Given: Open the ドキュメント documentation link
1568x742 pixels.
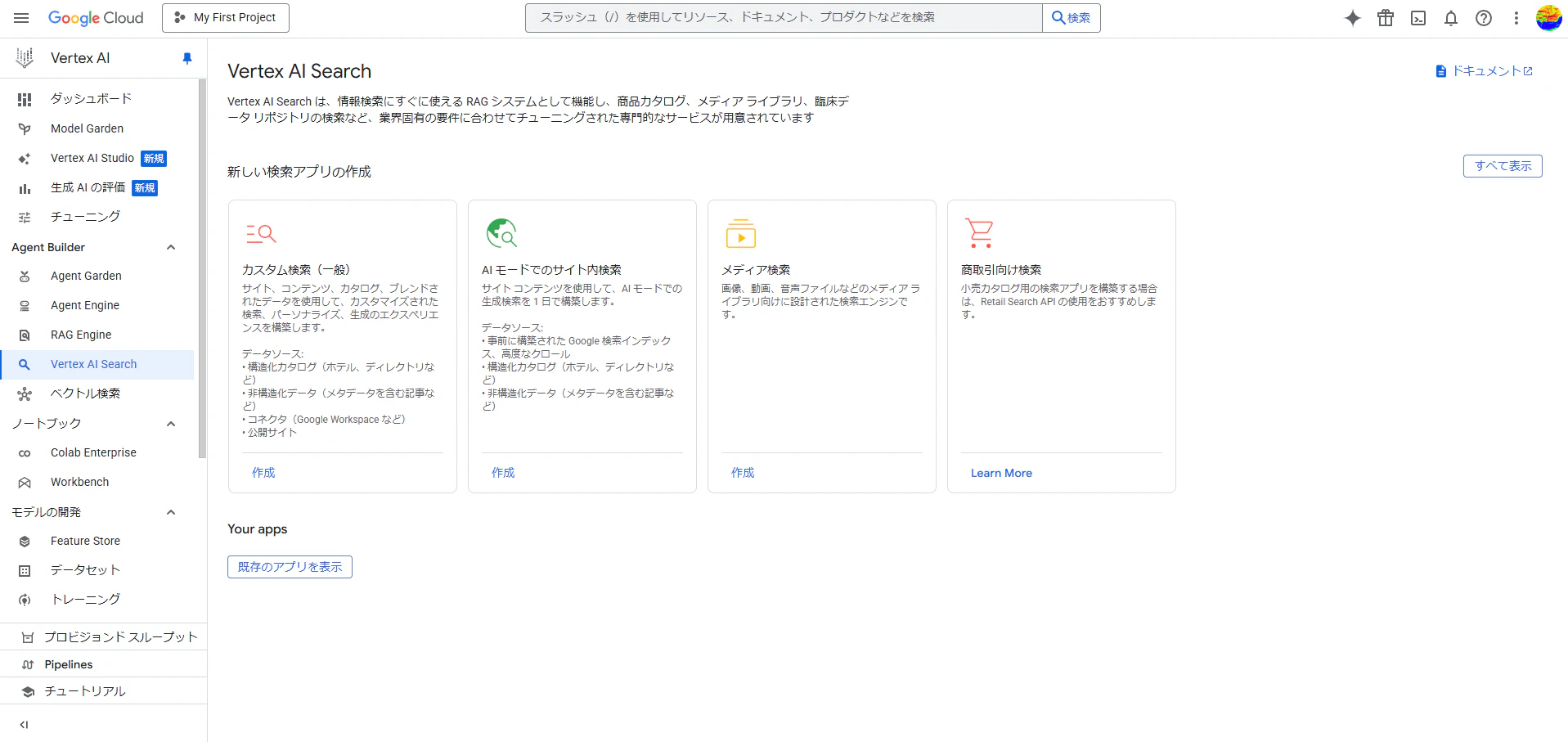Looking at the screenshot, I should (1485, 71).
